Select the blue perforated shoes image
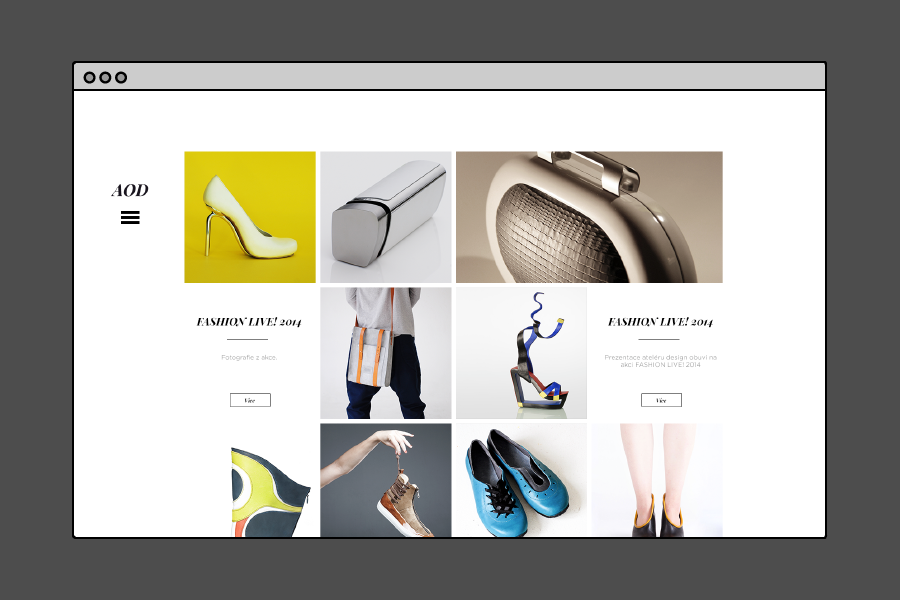This screenshot has height=600, width=900. click(x=521, y=480)
